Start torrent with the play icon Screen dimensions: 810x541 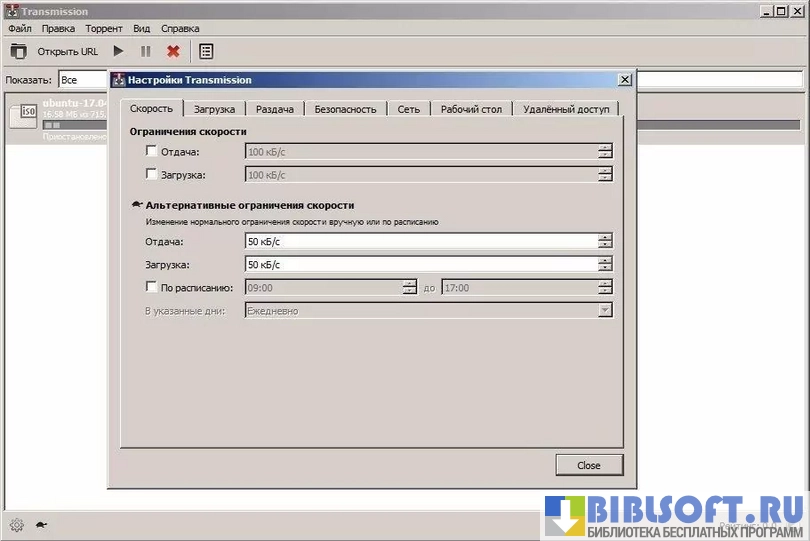(x=119, y=51)
